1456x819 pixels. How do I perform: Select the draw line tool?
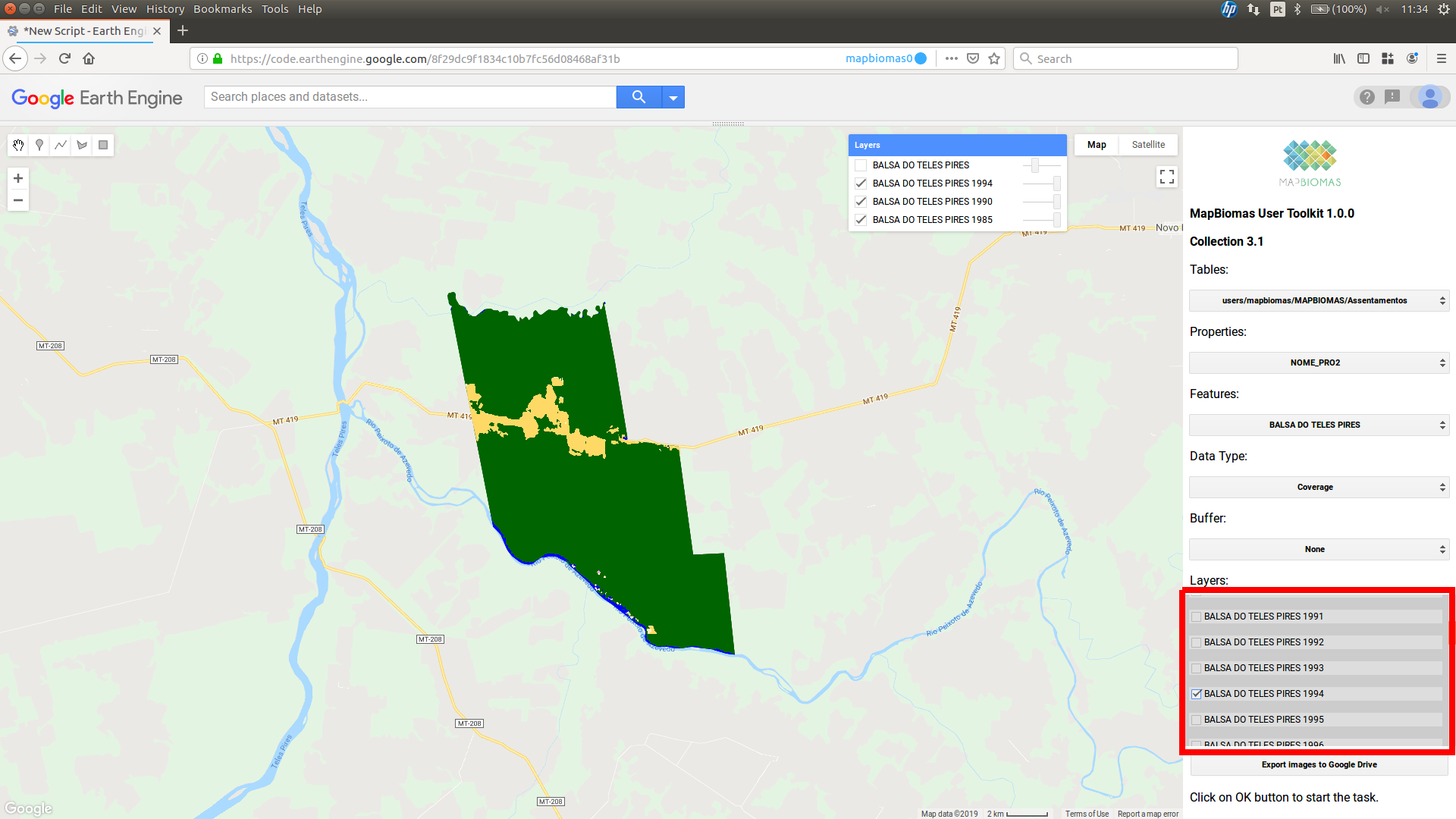(61, 145)
